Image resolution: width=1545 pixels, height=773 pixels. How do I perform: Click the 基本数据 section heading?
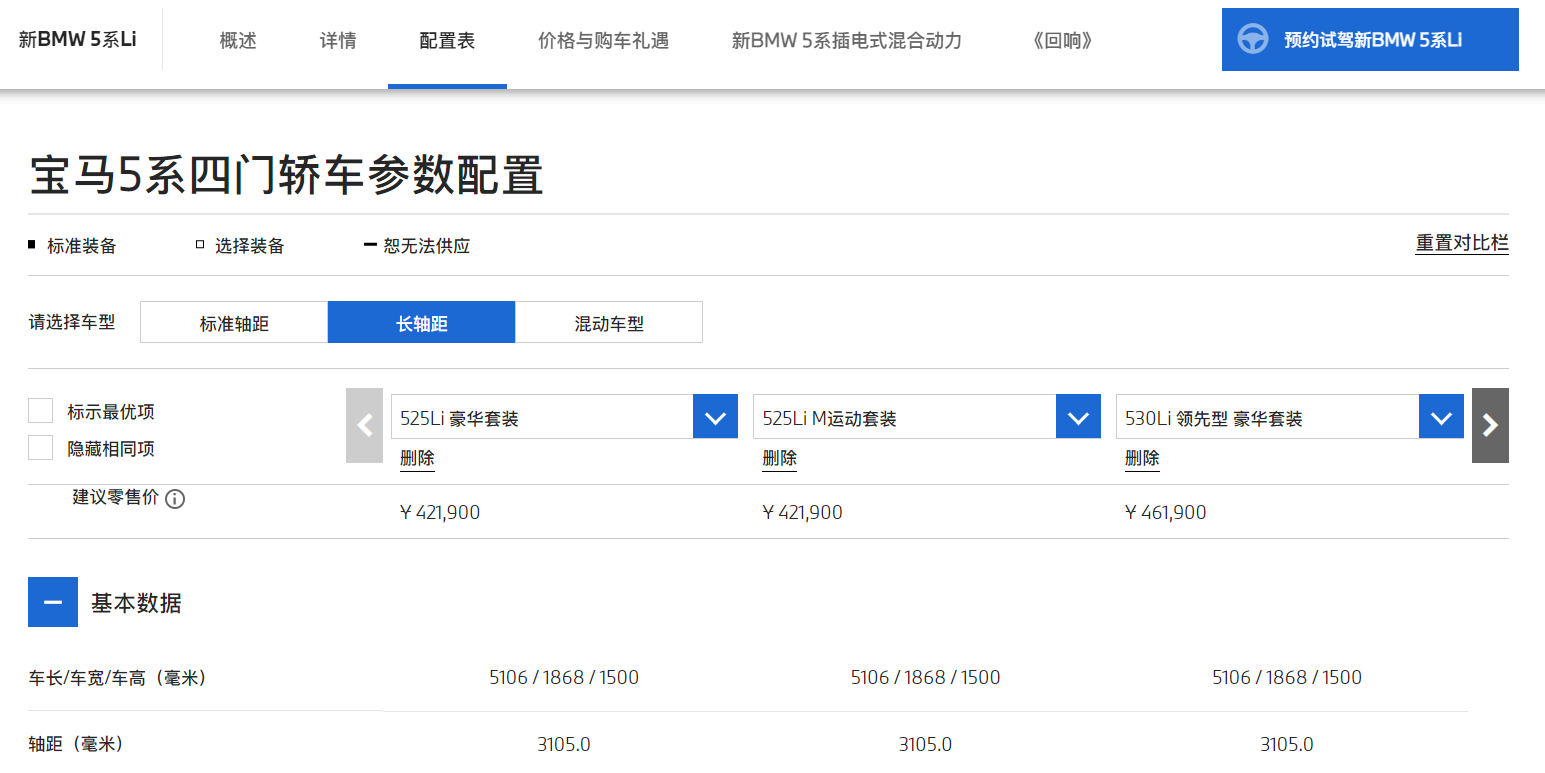[x=136, y=603]
